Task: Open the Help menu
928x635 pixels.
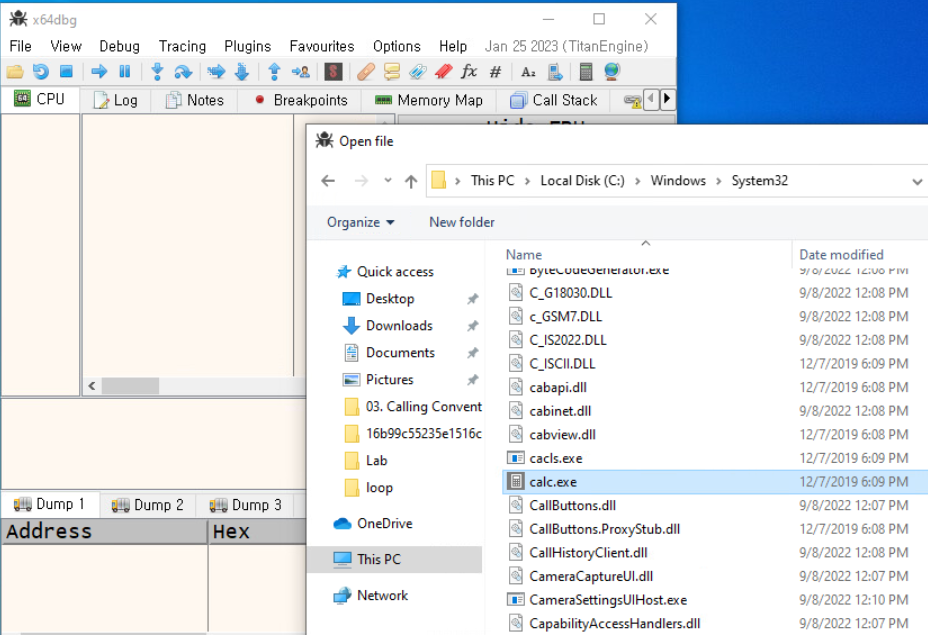Action: pos(453,46)
